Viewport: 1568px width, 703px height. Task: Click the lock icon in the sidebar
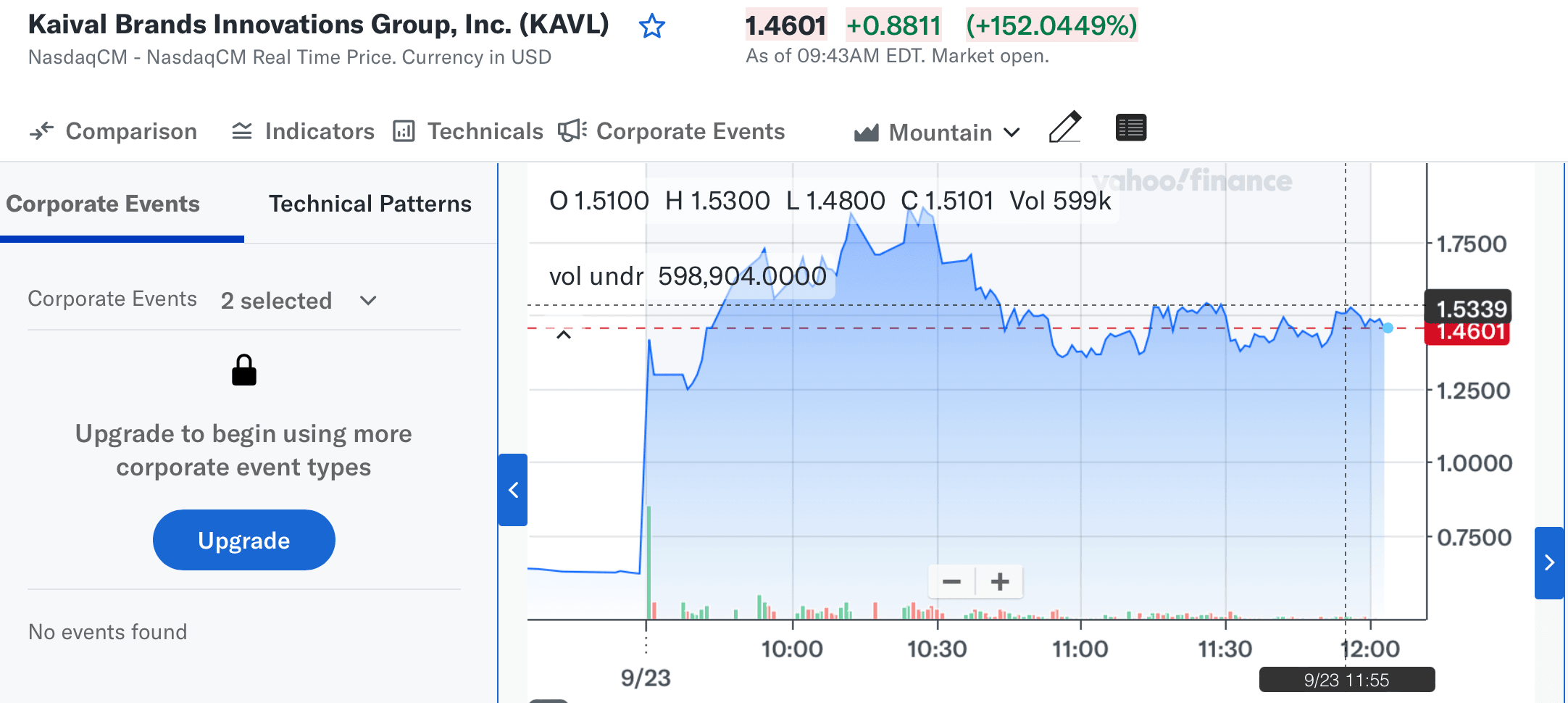[x=244, y=370]
